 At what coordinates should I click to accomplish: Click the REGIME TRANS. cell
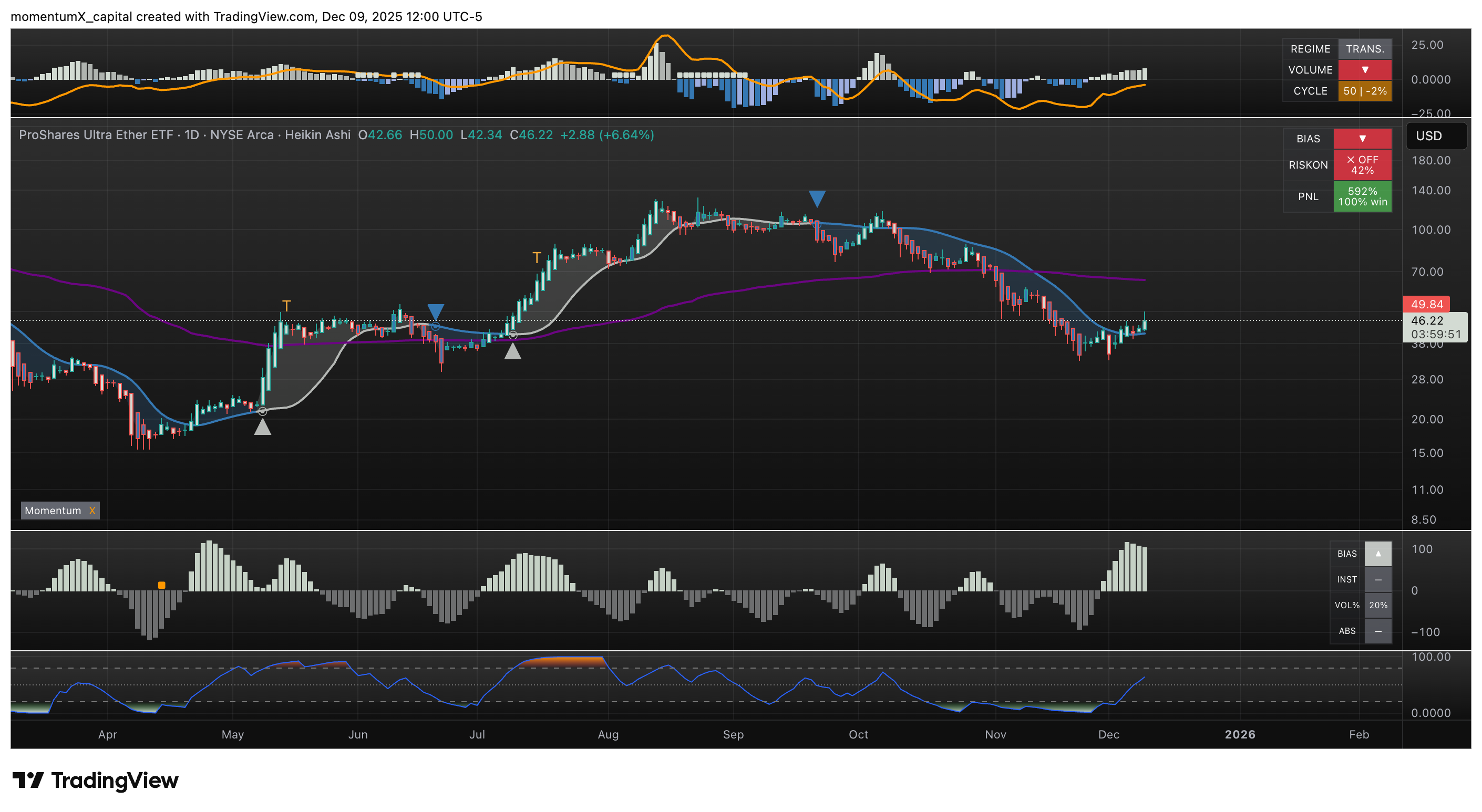1364,49
